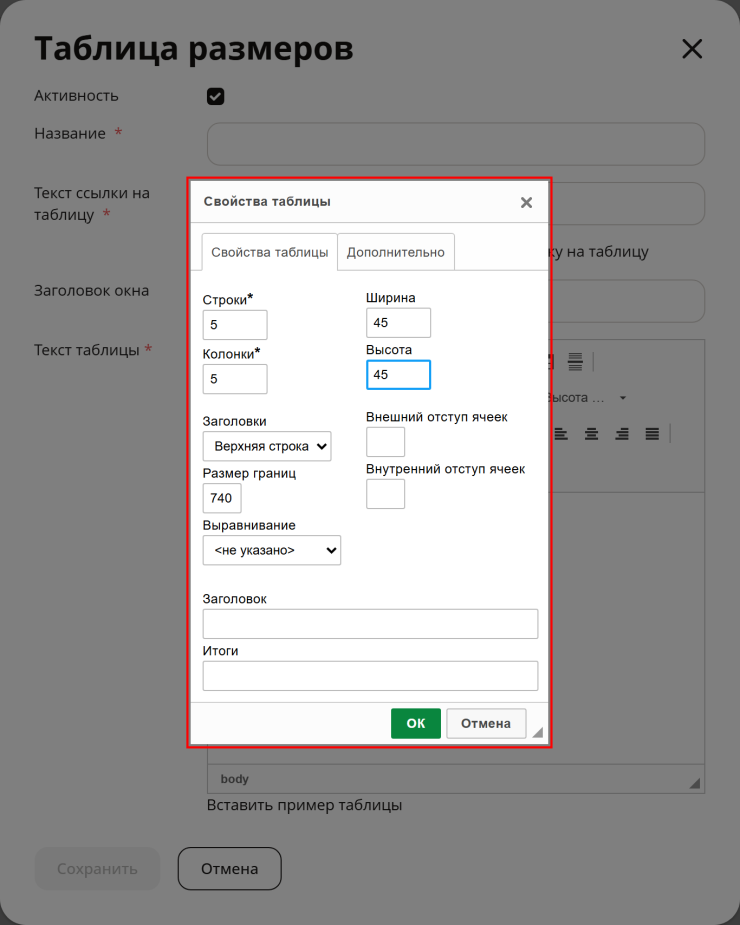This screenshot has width=740, height=925.
Task: Expand the Высота line-height dropdown arrow
Action: coord(623,398)
